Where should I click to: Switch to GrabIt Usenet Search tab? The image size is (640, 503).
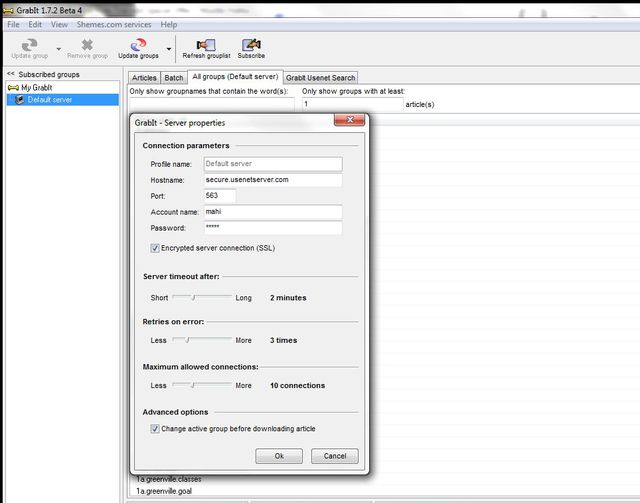coord(320,78)
